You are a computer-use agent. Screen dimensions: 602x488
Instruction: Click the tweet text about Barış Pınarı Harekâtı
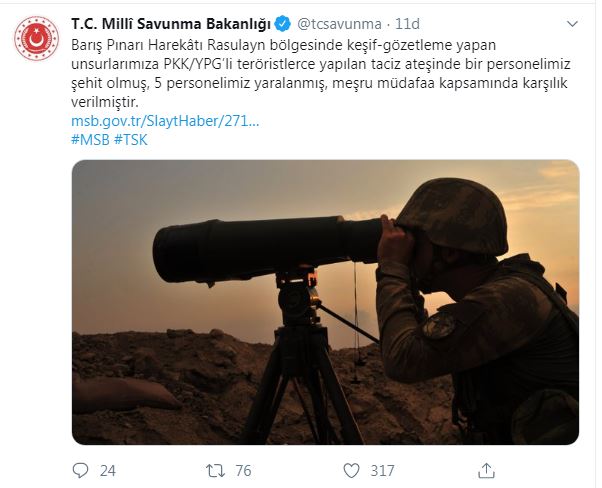[x=321, y=74]
